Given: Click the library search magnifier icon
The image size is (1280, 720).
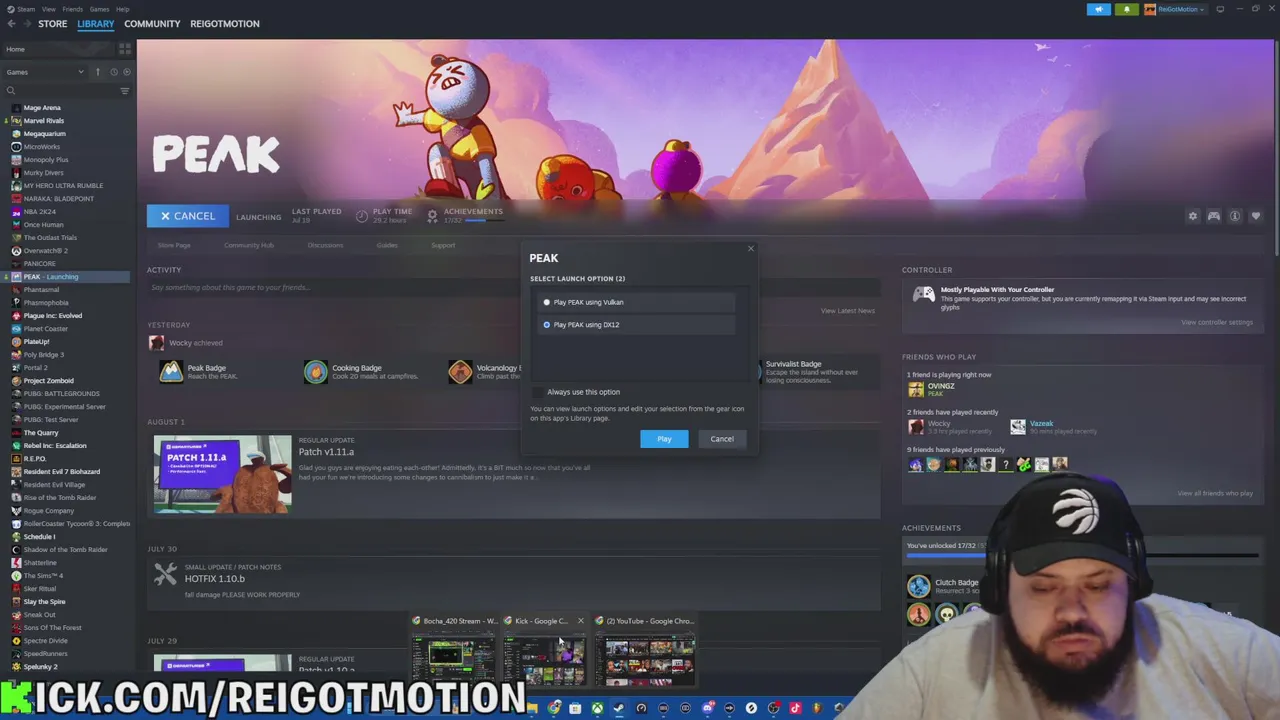Looking at the screenshot, I should pos(11,91).
